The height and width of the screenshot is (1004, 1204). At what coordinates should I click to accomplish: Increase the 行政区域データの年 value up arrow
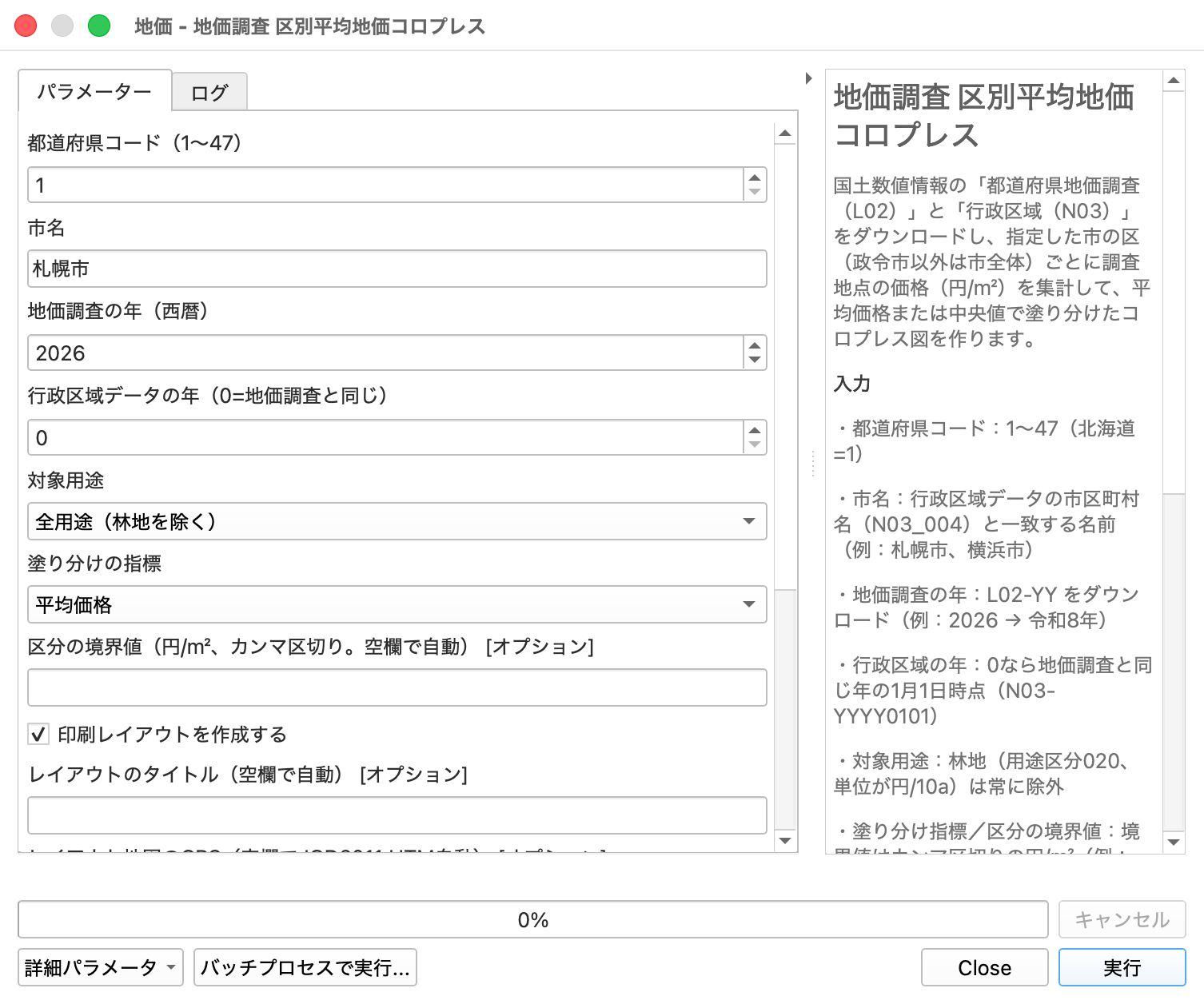coord(754,430)
